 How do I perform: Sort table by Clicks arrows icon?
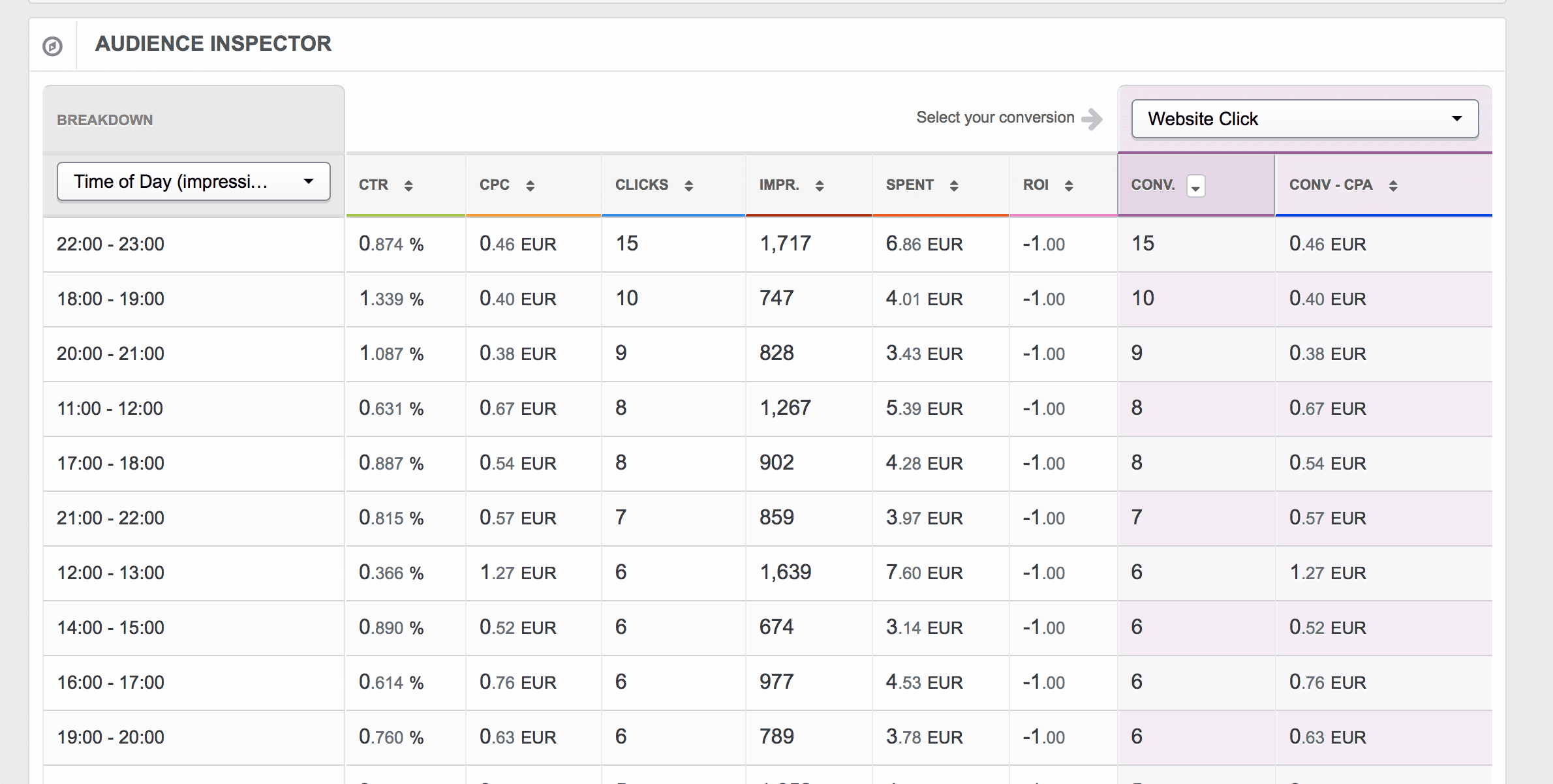[688, 186]
